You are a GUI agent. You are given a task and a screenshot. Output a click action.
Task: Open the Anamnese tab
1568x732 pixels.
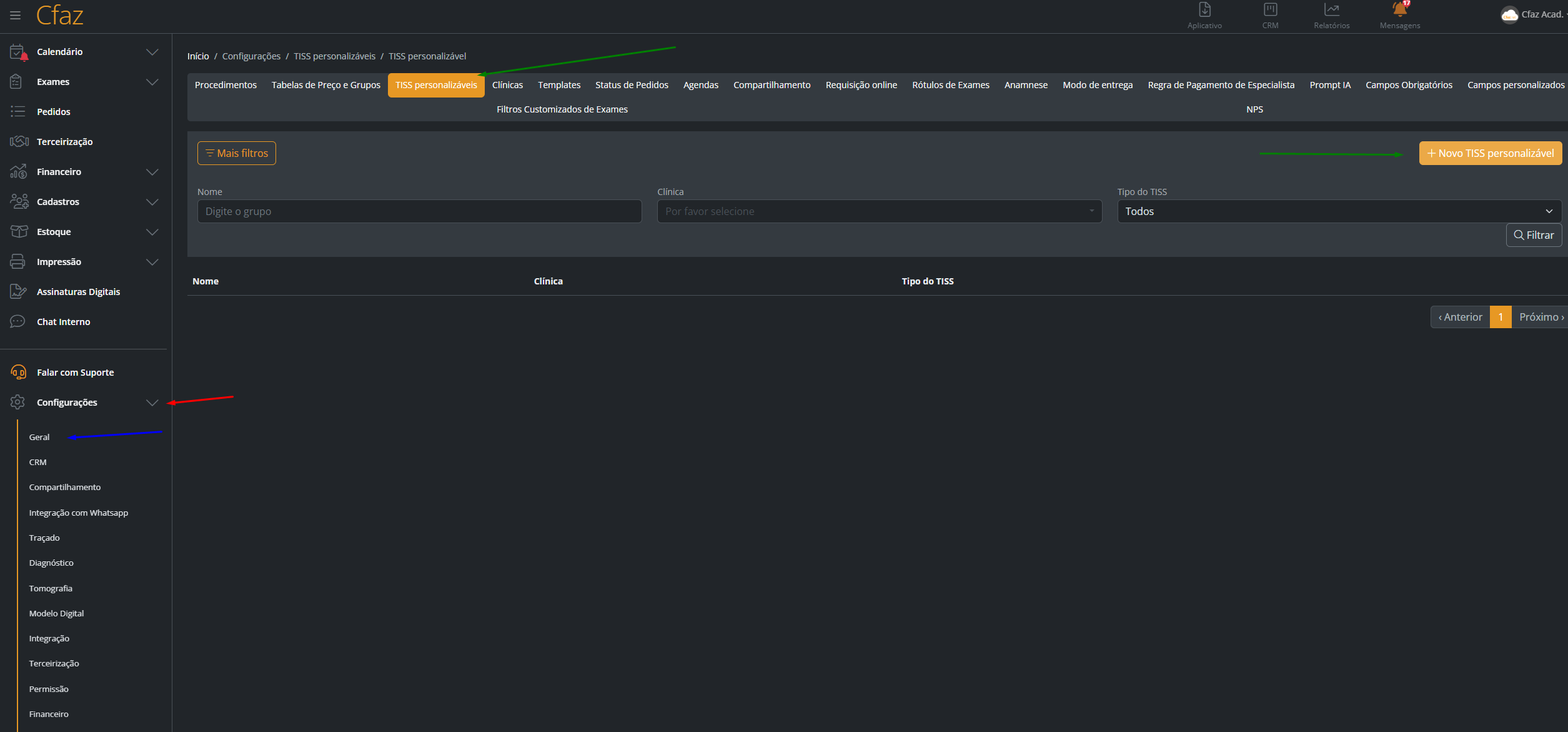click(x=1026, y=85)
